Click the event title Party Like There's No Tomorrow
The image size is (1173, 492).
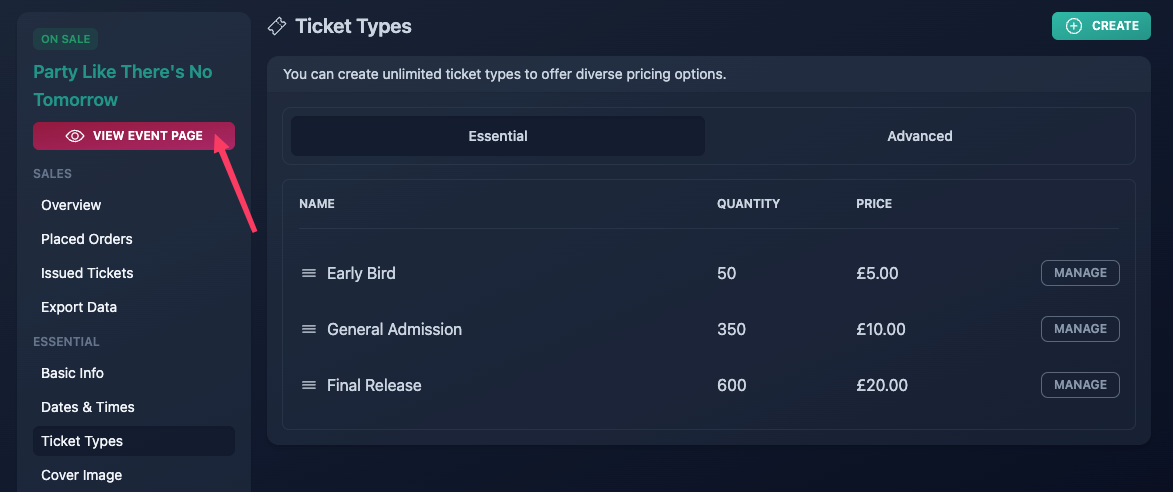click(x=123, y=86)
